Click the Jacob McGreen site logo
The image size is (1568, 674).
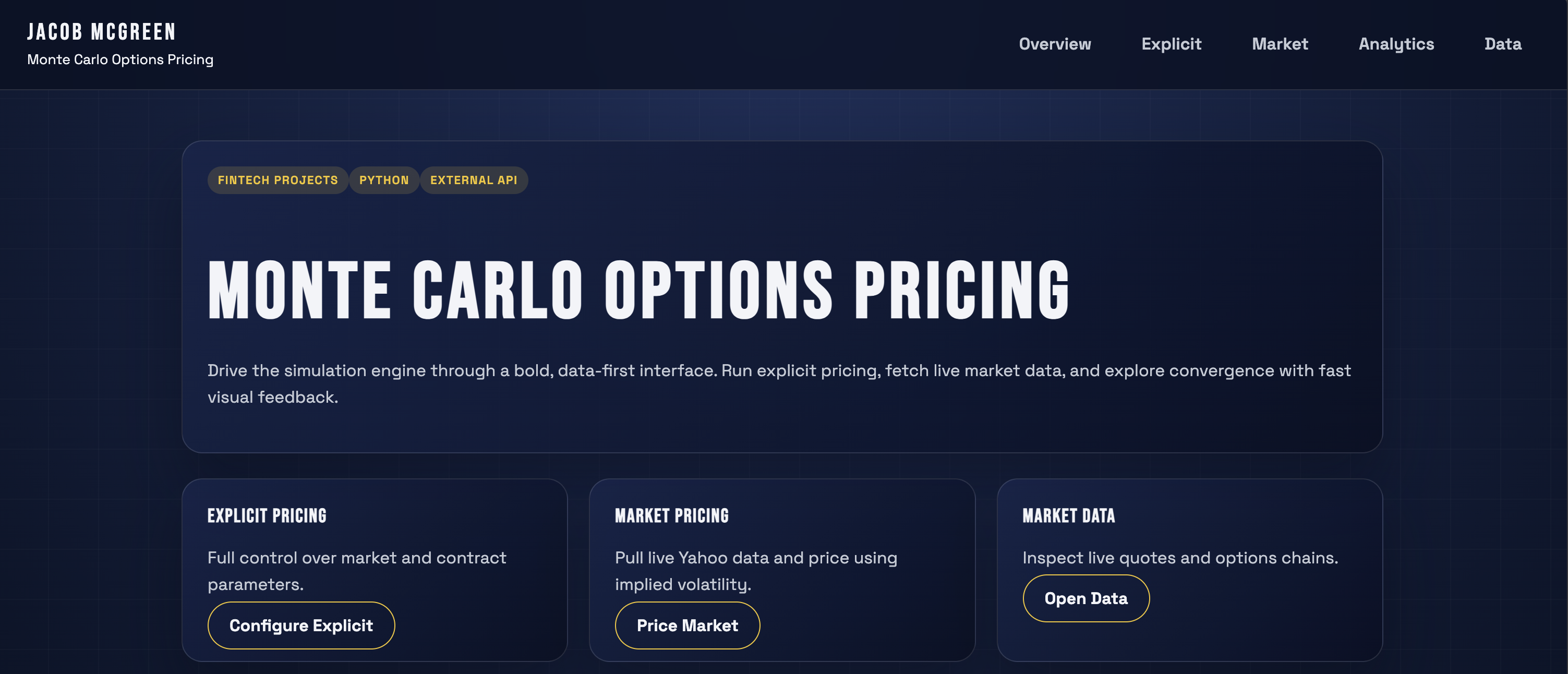point(102,32)
